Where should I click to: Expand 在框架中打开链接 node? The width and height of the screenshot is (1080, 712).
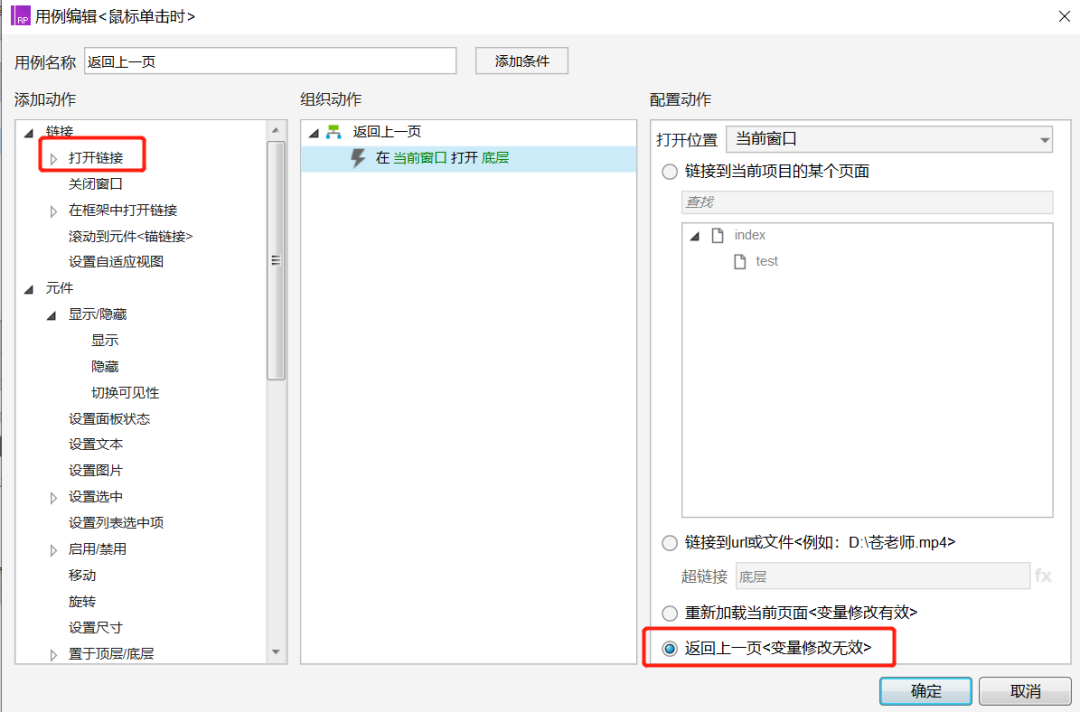tap(54, 211)
